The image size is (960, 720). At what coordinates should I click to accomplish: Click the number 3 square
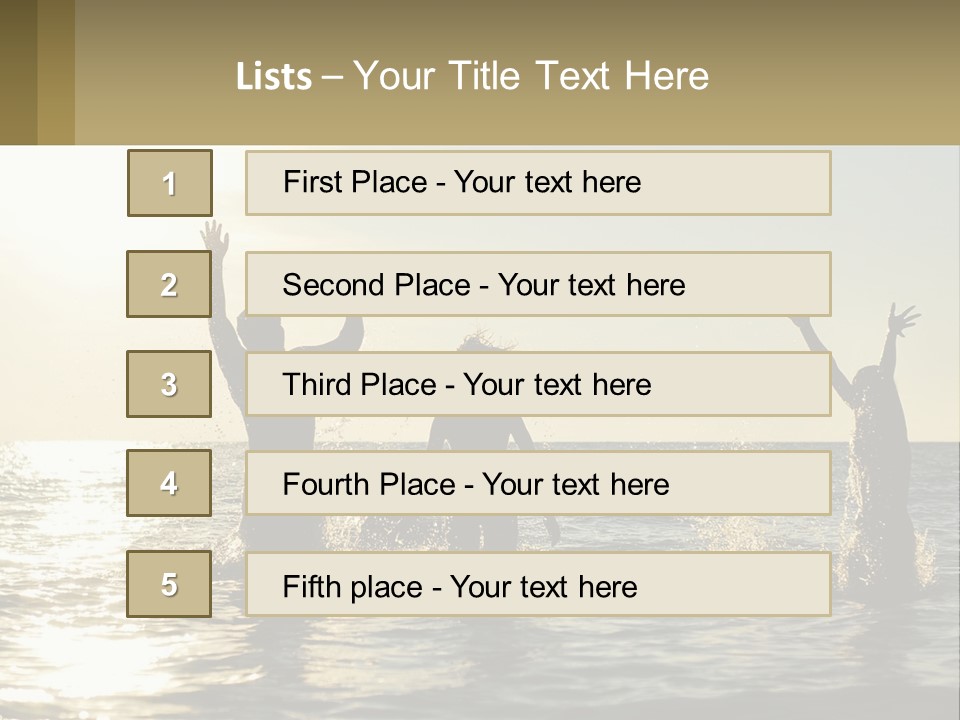169,384
